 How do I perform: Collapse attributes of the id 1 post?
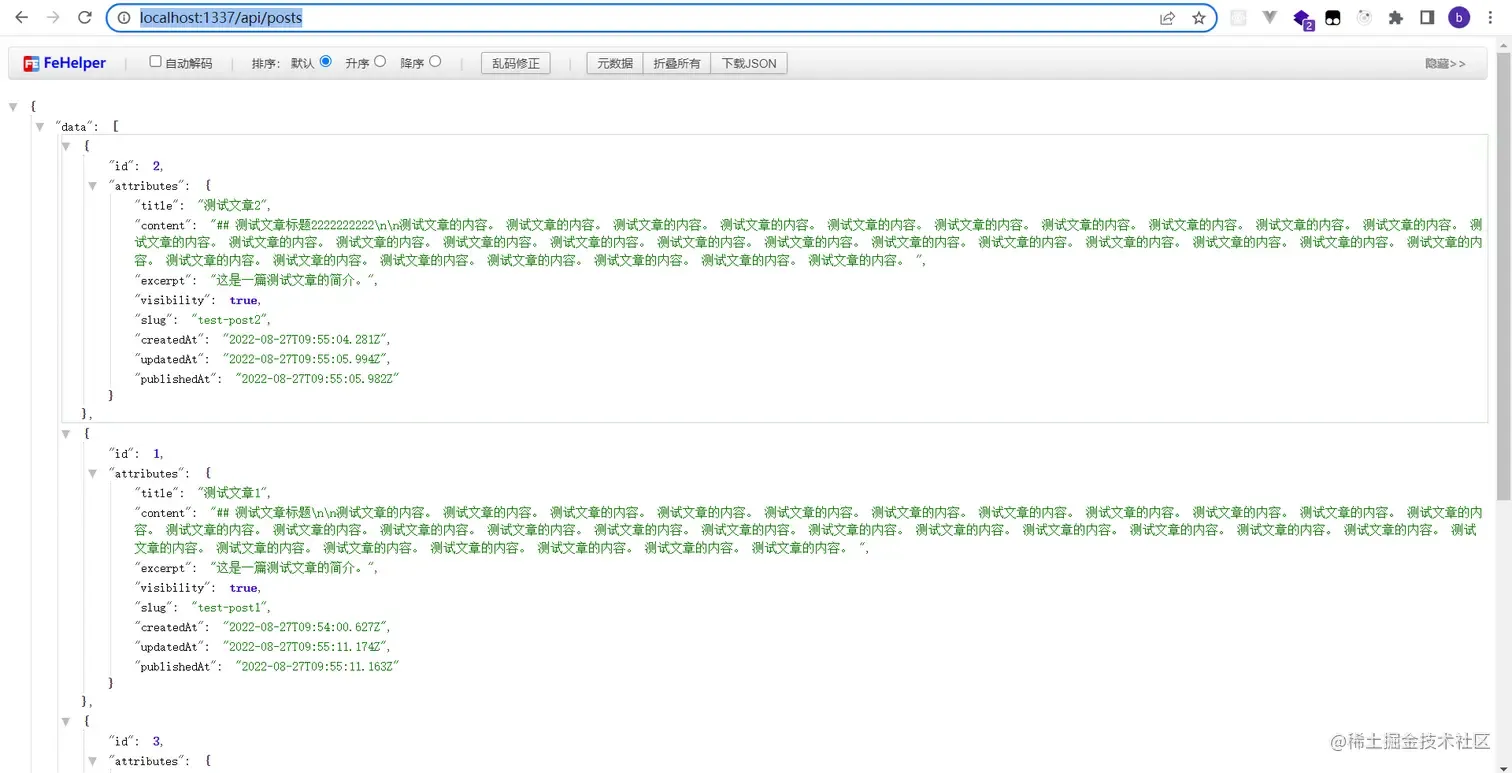coord(93,473)
